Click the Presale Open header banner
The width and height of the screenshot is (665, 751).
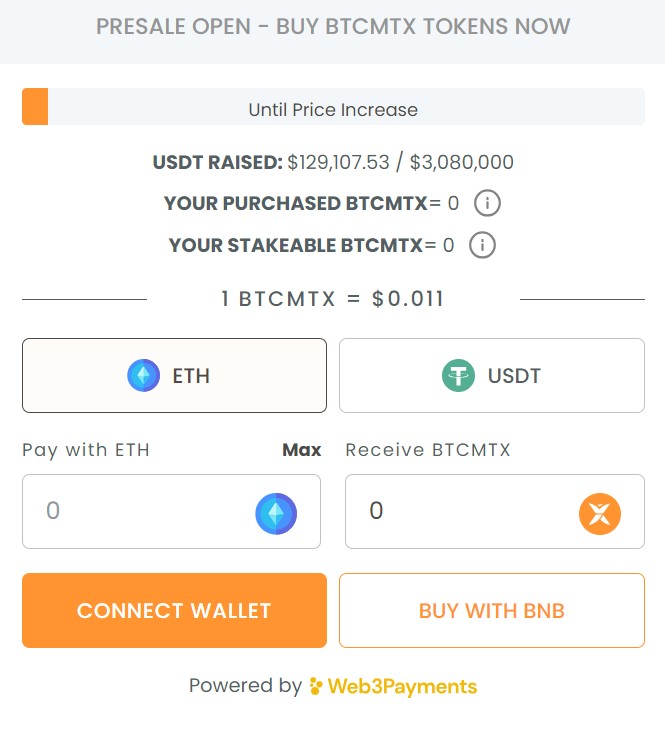click(332, 32)
